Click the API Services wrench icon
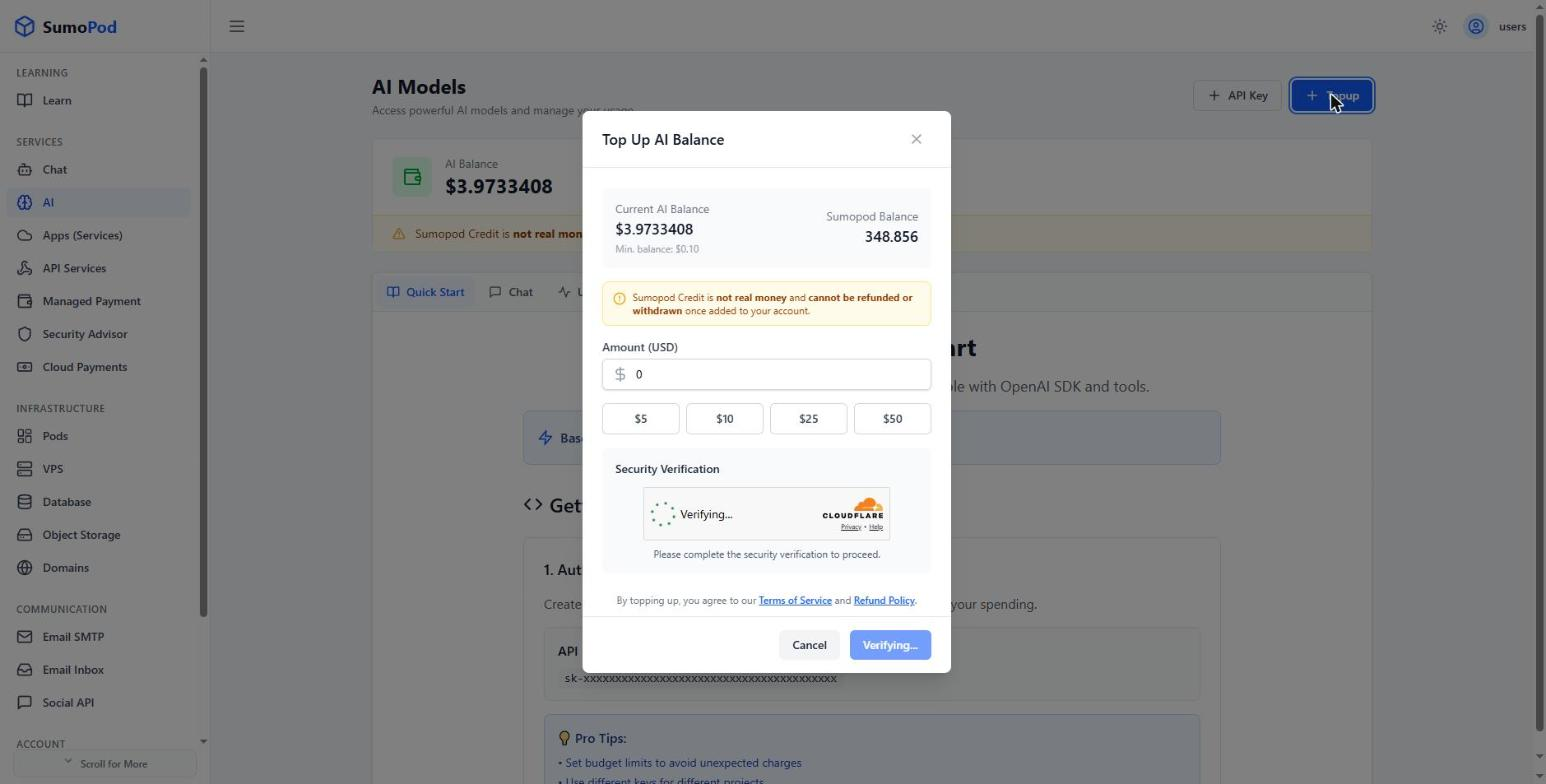This screenshot has height=784, width=1546. (x=25, y=269)
